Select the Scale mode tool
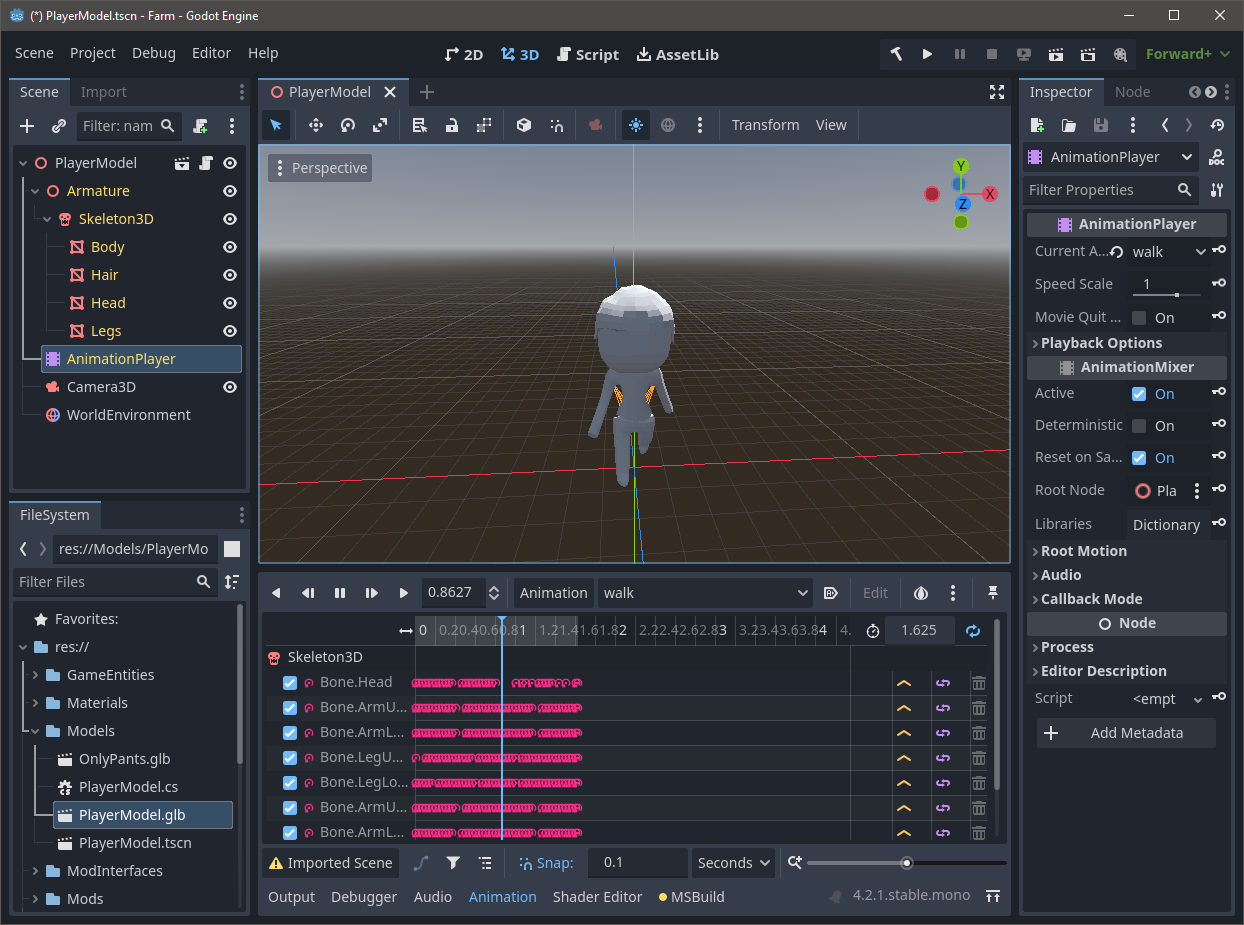Image resolution: width=1244 pixels, height=925 pixels. click(x=380, y=125)
